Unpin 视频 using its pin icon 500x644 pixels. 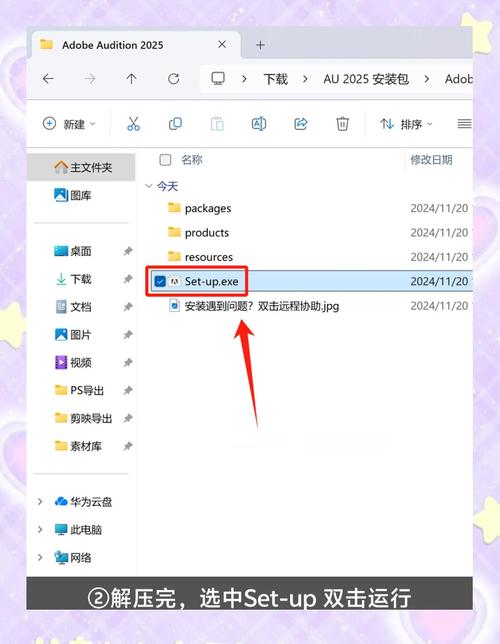[x=128, y=363]
